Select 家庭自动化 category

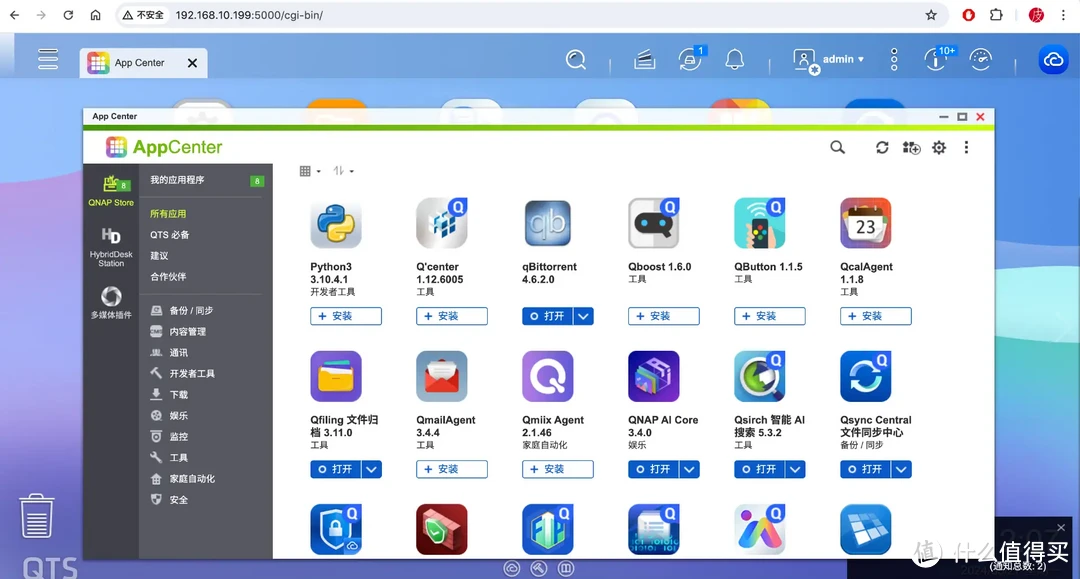(183, 479)
